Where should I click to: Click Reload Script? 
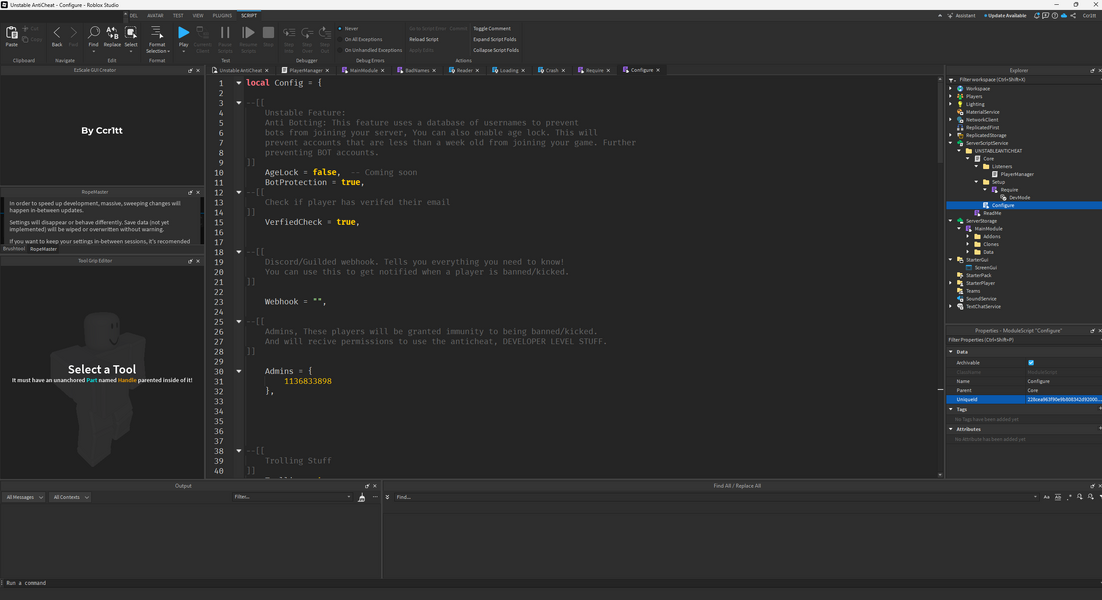[x=424, y=39]
